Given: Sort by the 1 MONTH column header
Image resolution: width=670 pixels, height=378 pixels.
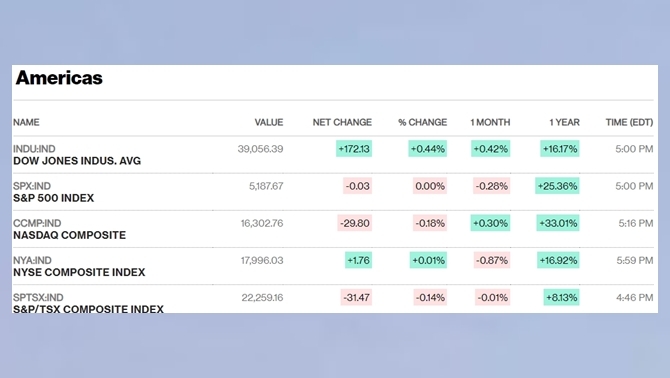Looking at the screenshot, I should (x=490, y=122).
